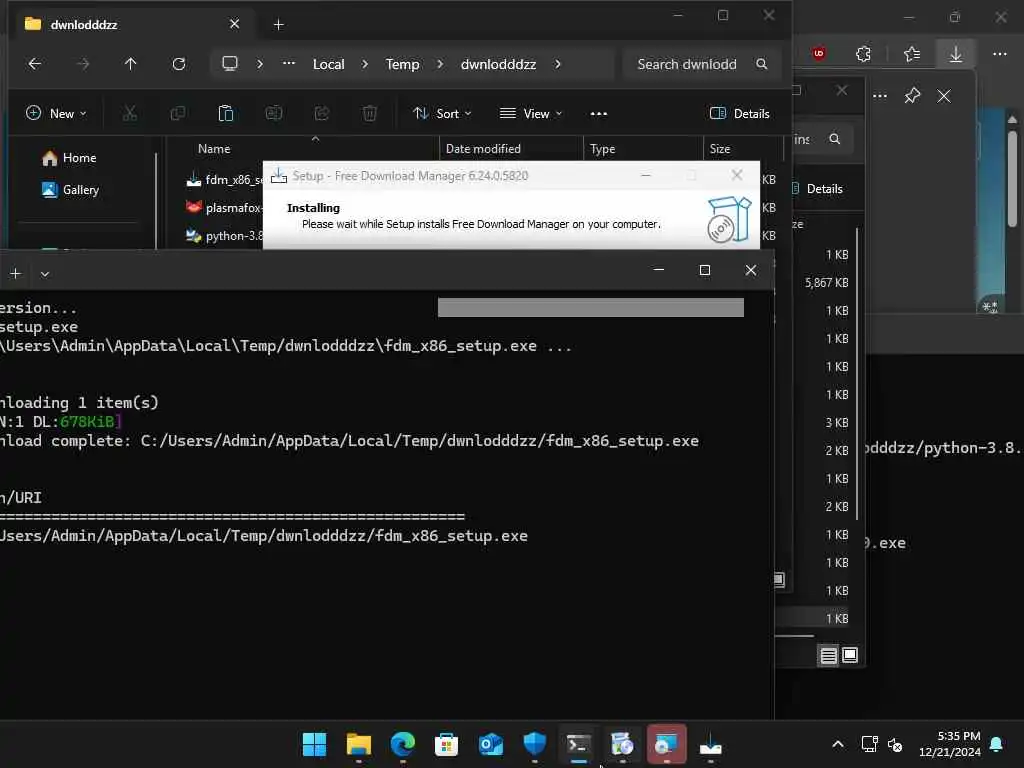Add a new File Explorer tab
This screenshot has width=1024, height=768.
click(278, 25)
